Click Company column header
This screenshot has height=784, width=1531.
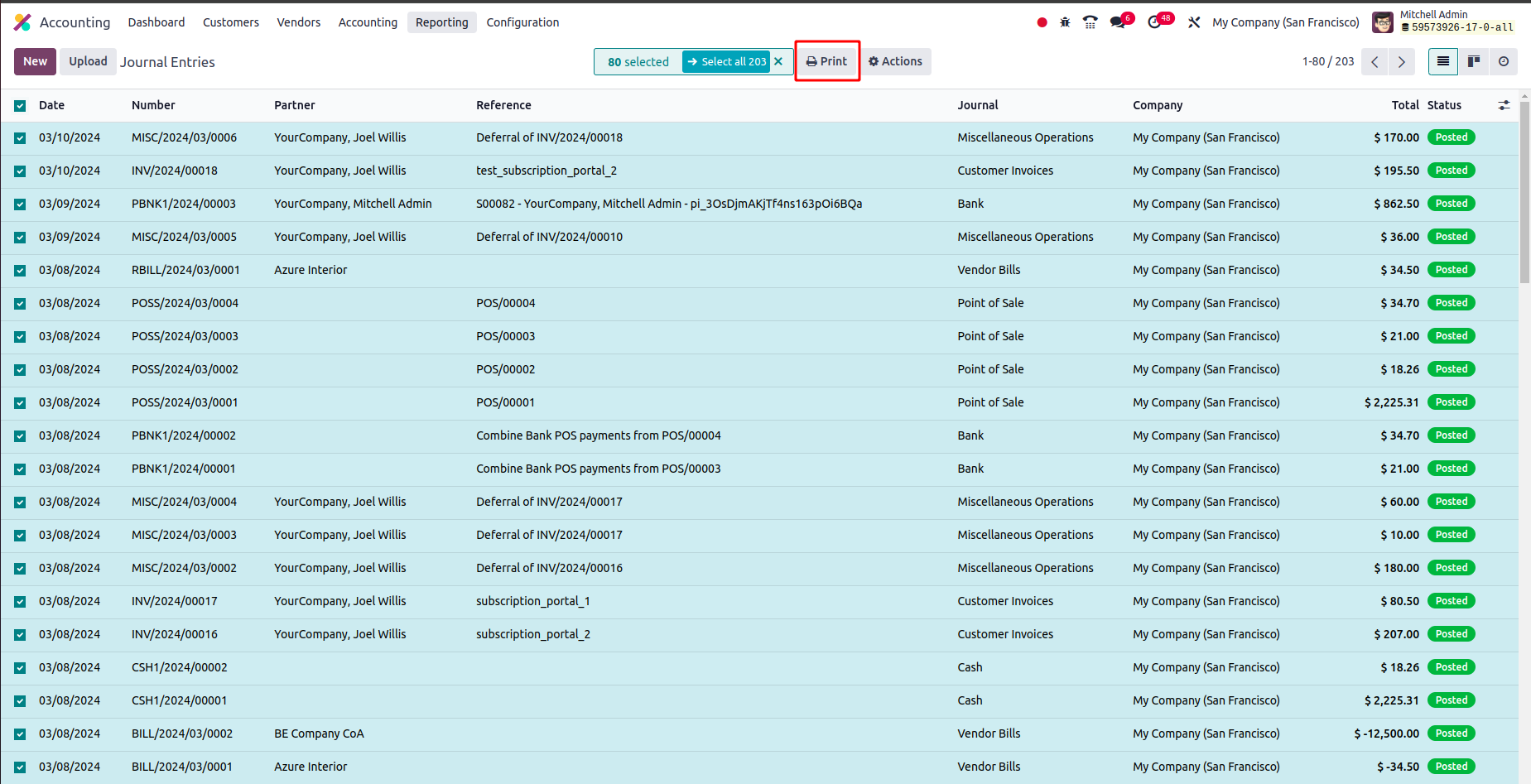[1158, 105]
